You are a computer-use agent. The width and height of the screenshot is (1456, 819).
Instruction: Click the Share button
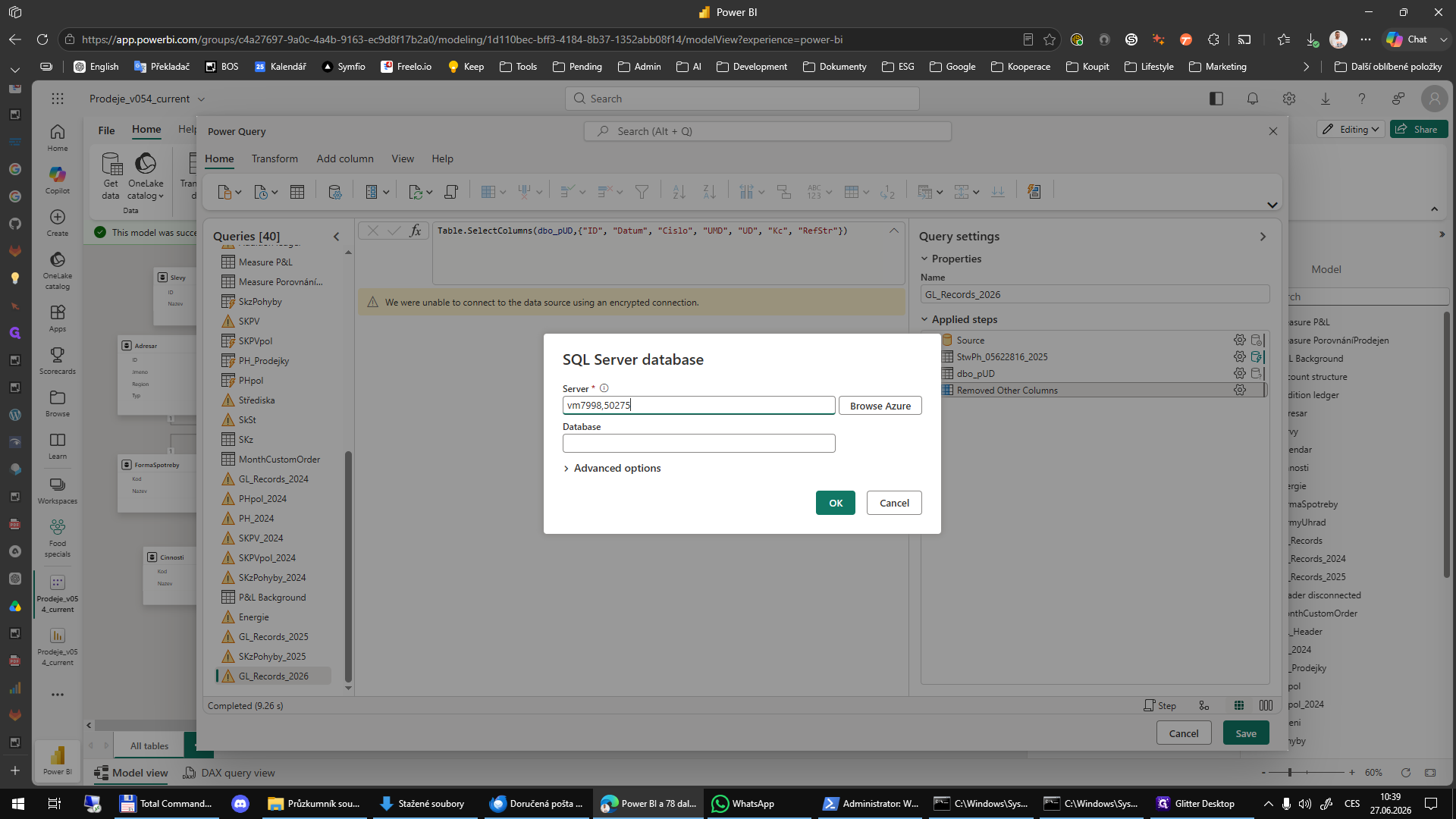[x=1419, y=129]
